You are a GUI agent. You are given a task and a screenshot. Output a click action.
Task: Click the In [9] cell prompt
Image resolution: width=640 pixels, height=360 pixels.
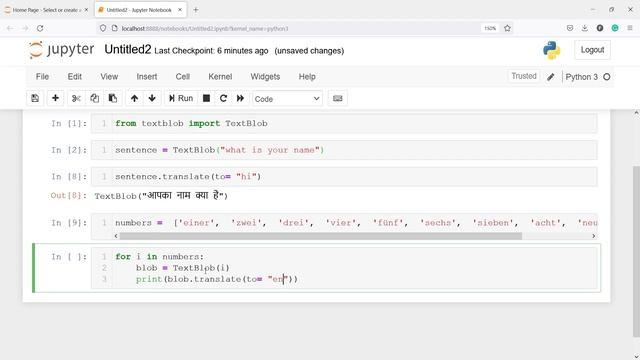tap(69, 223)
